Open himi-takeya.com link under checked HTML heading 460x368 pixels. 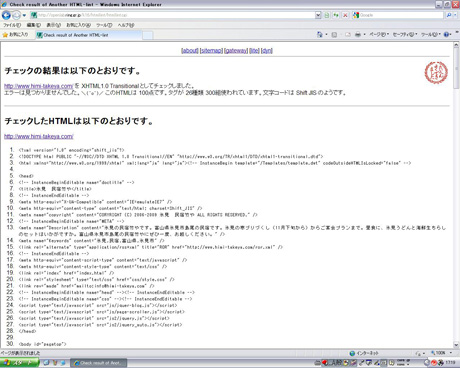39,136
